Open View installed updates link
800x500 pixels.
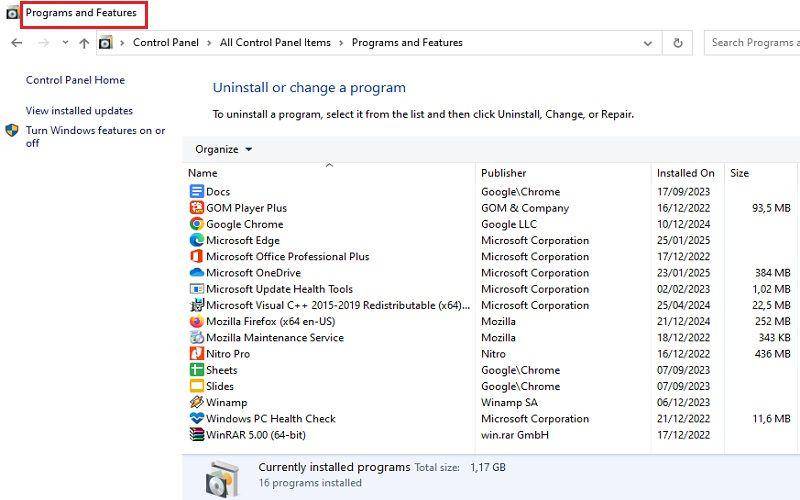pyautogui.click(x=79, y=111)
